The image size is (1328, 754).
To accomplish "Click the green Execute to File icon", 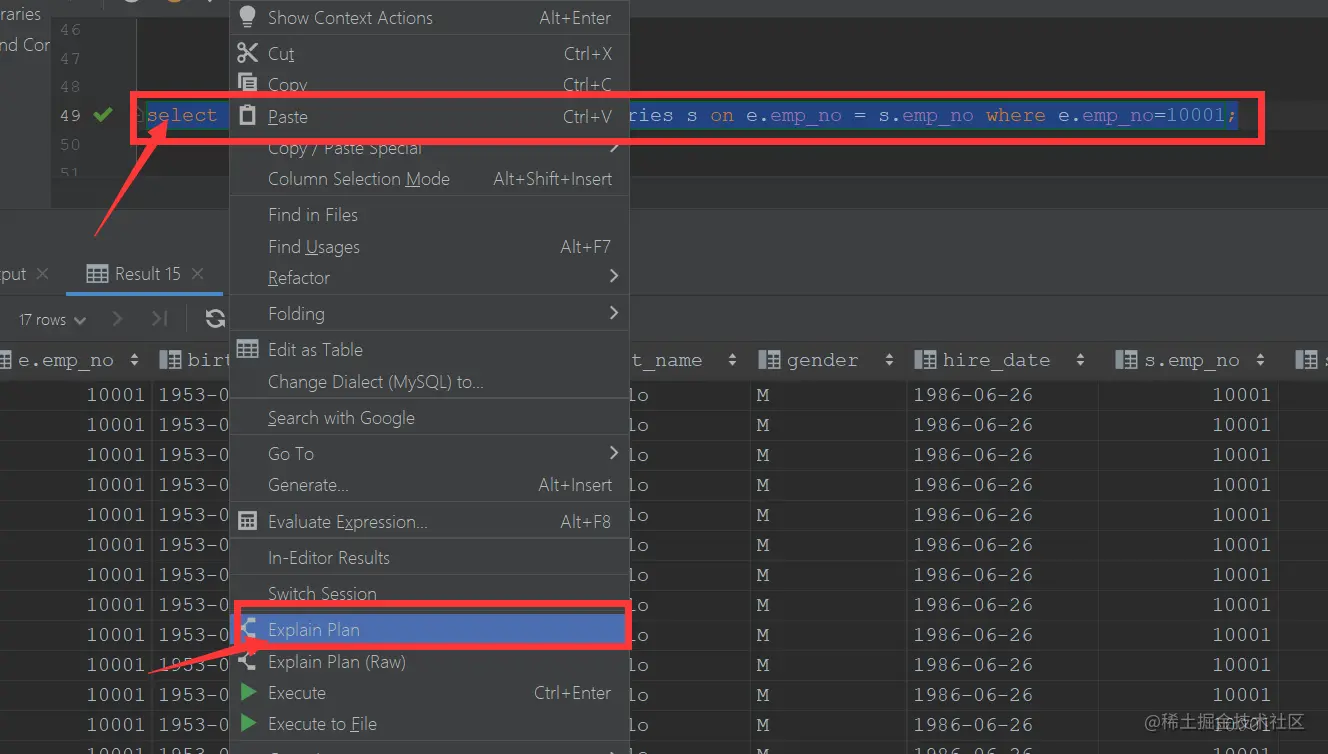I will pos(248,723).
